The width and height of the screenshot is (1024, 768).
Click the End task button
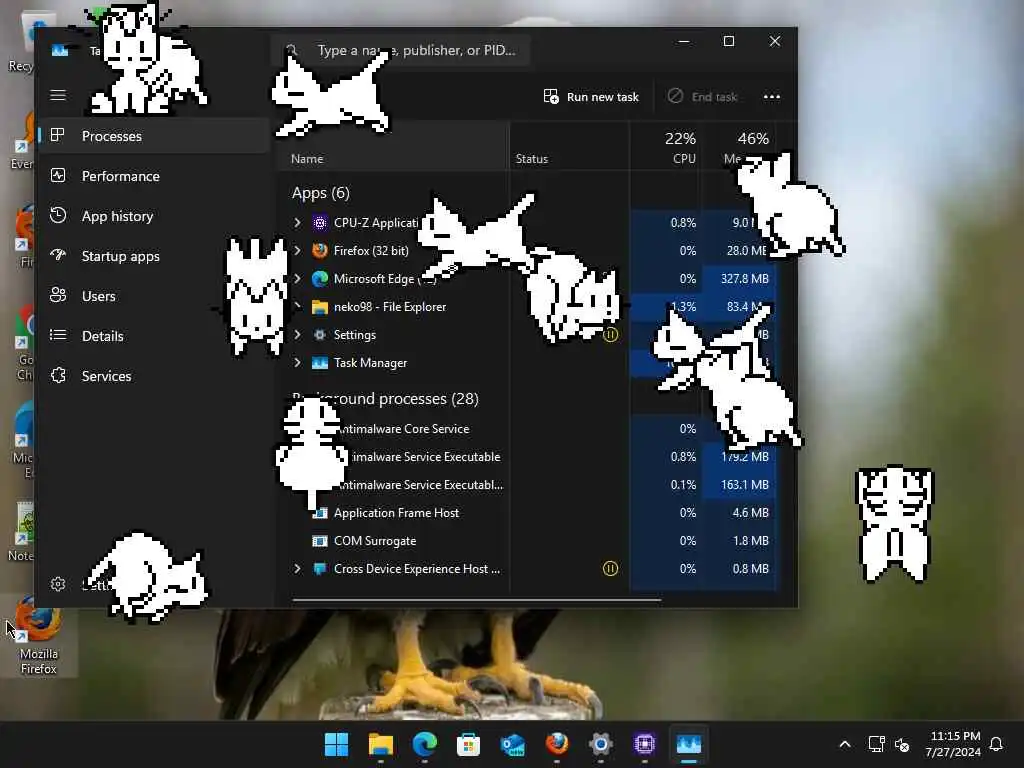point(703,97)
